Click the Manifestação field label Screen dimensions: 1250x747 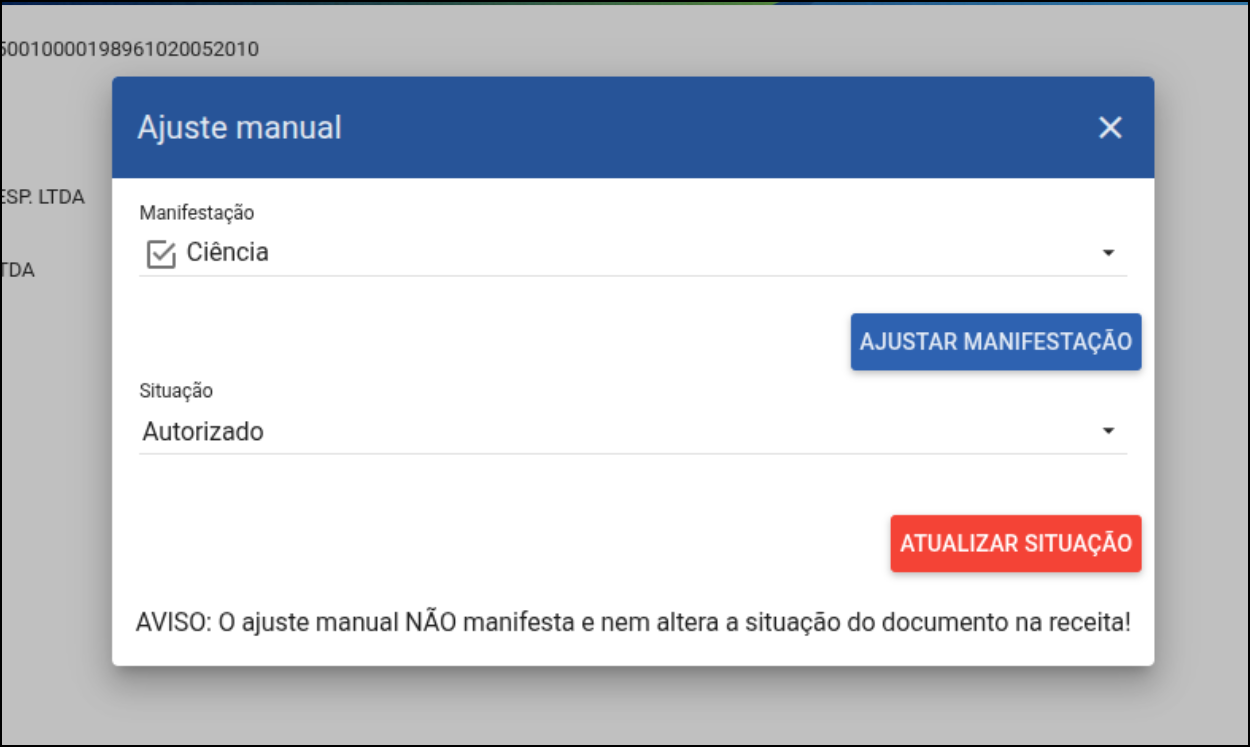tap(197, 213)
